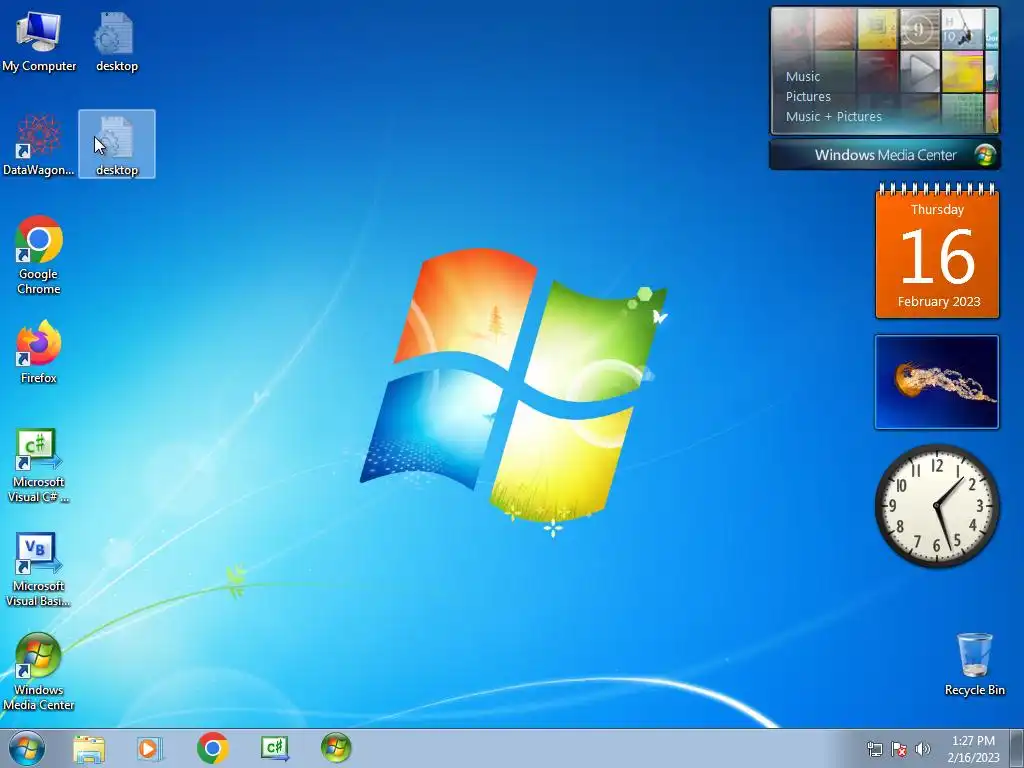This screenshot has height=768, width=1024.
Task: Click the play thumbnail in Media Center gadget
Action: click(x=920, y=71)
